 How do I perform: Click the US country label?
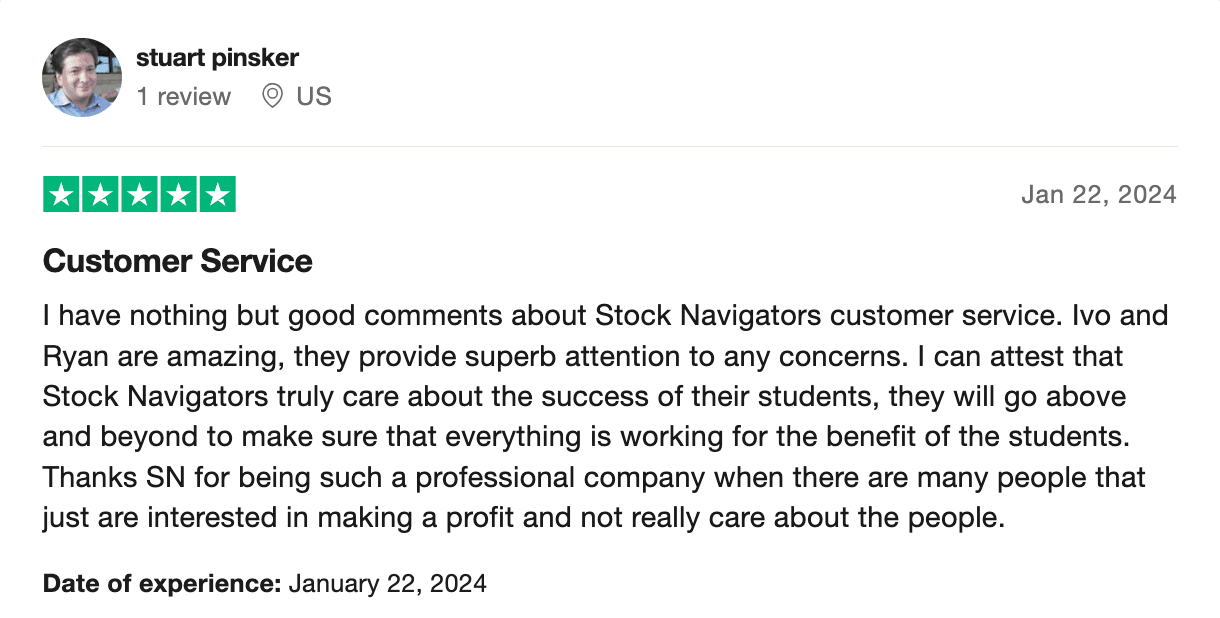[314, 97]
